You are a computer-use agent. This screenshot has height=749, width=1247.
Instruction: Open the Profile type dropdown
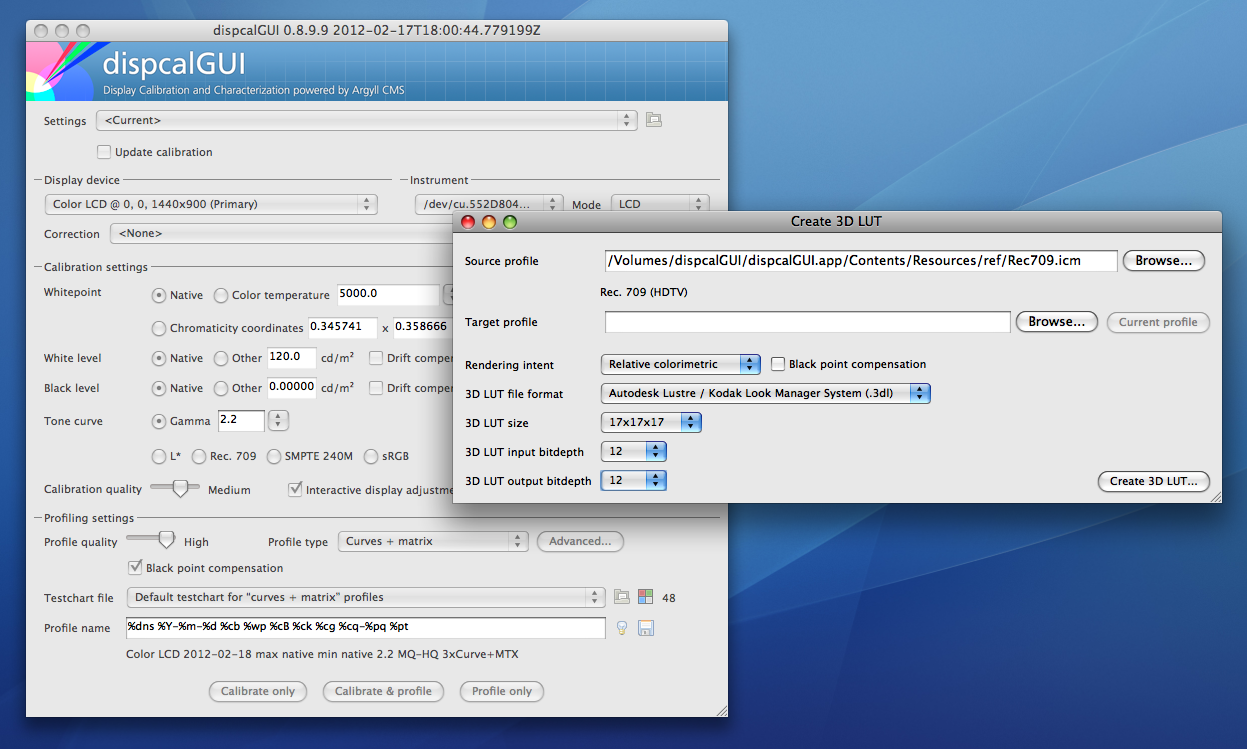click(x=432, y=541)
